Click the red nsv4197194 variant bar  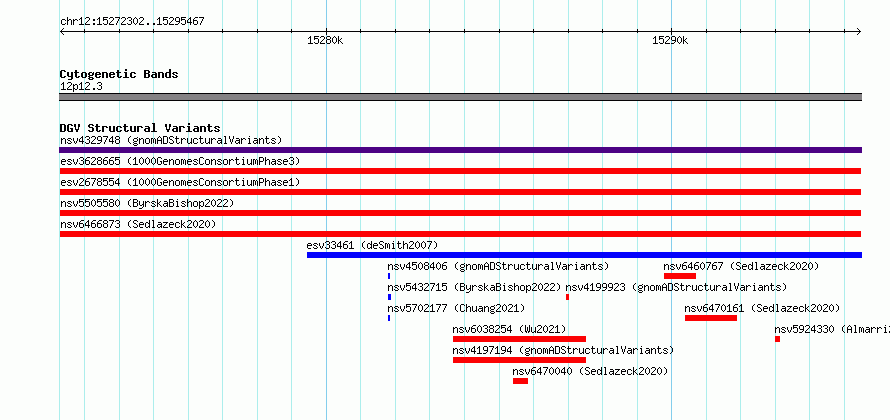(x=519, y=360)
